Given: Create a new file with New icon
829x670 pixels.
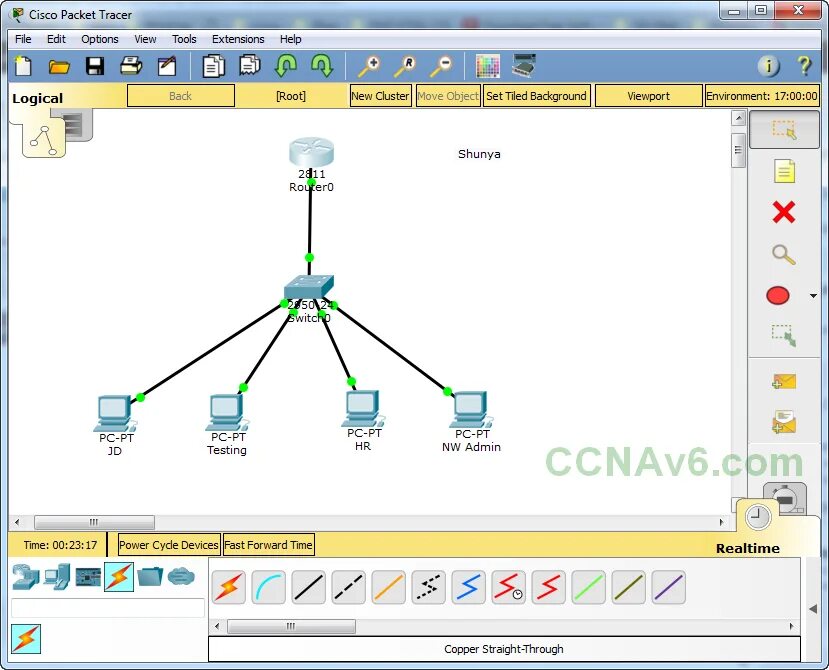Looking at the screenshot, I should (x=23, y=66).
